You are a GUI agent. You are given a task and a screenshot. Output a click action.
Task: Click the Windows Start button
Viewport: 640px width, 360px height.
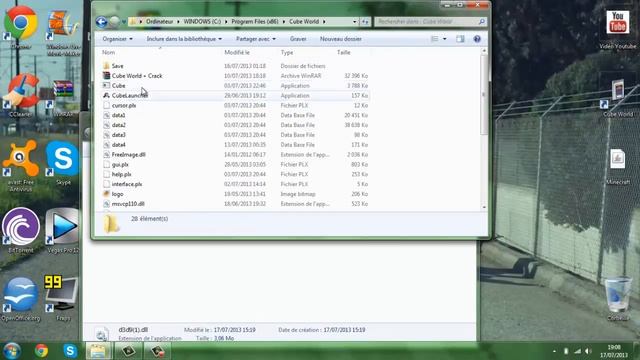pos(11,351)
